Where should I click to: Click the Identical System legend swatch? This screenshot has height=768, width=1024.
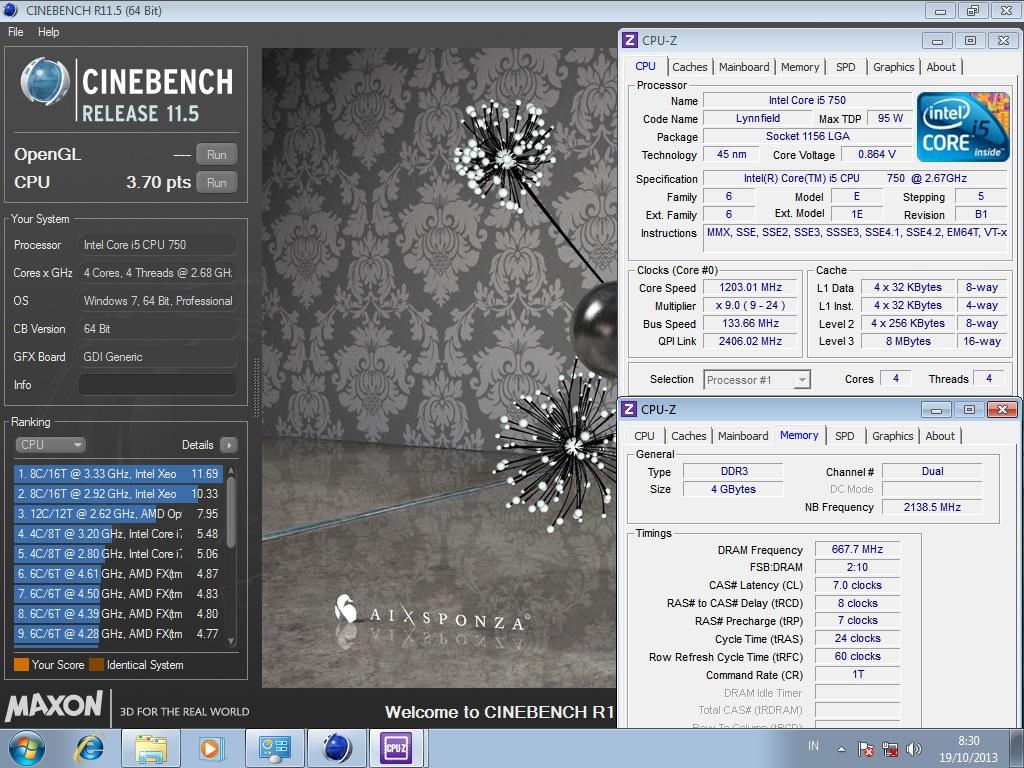pyautogui.click(x=97, y=665)
